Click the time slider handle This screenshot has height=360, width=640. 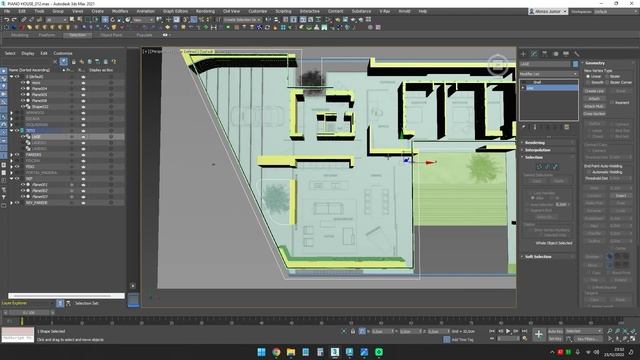click(29, 312)
